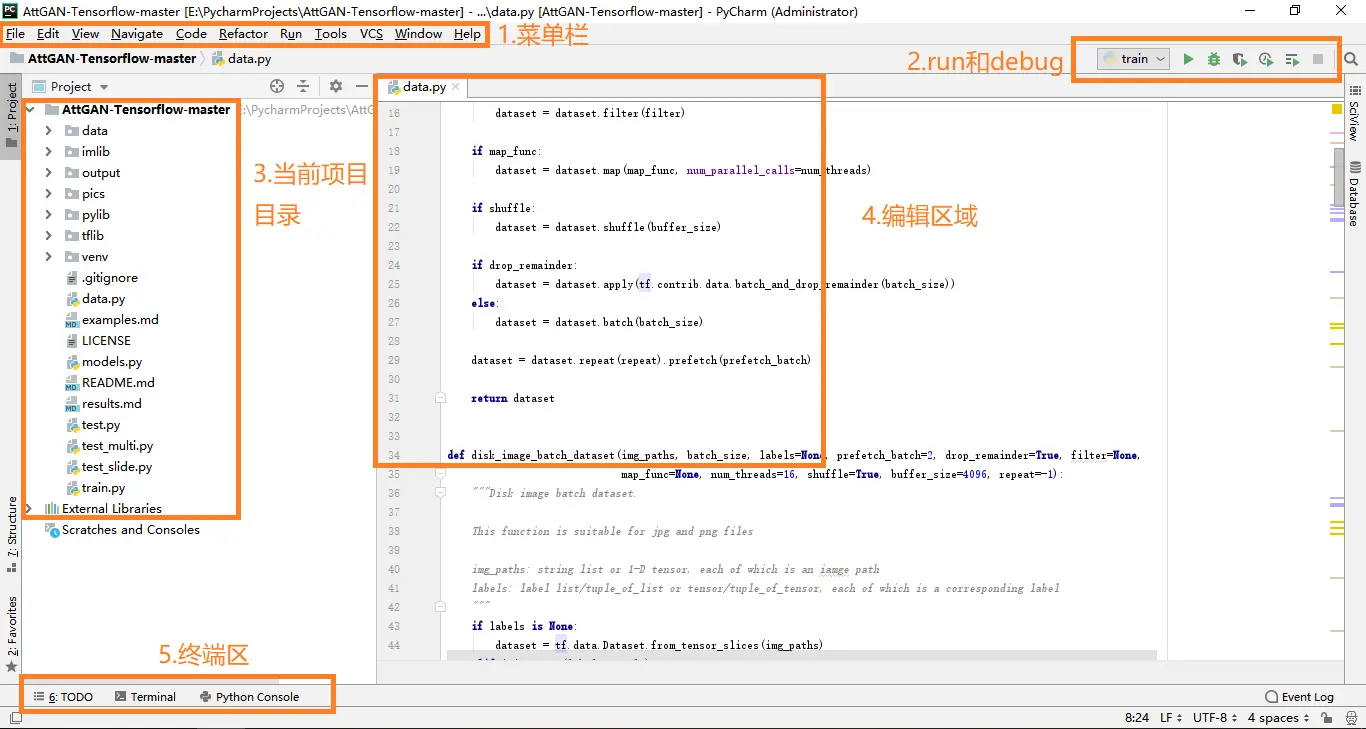Screen dimensions: 1366x729
Task: Open the Tools menu
Action: pyautogui.click(x=331, y=34)
